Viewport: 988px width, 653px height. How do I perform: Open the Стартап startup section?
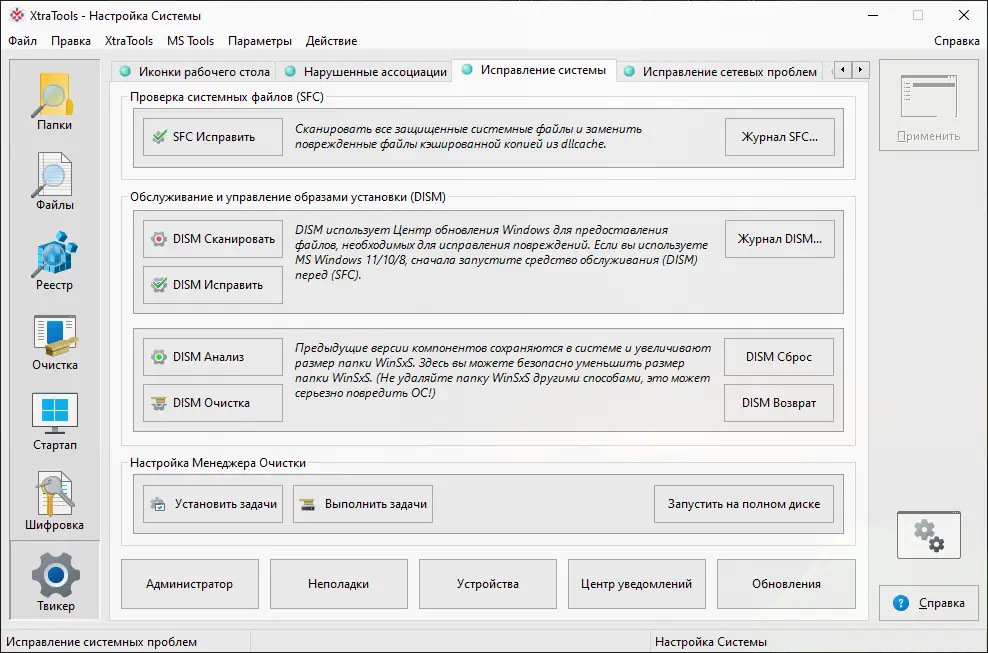coord(54,422)
